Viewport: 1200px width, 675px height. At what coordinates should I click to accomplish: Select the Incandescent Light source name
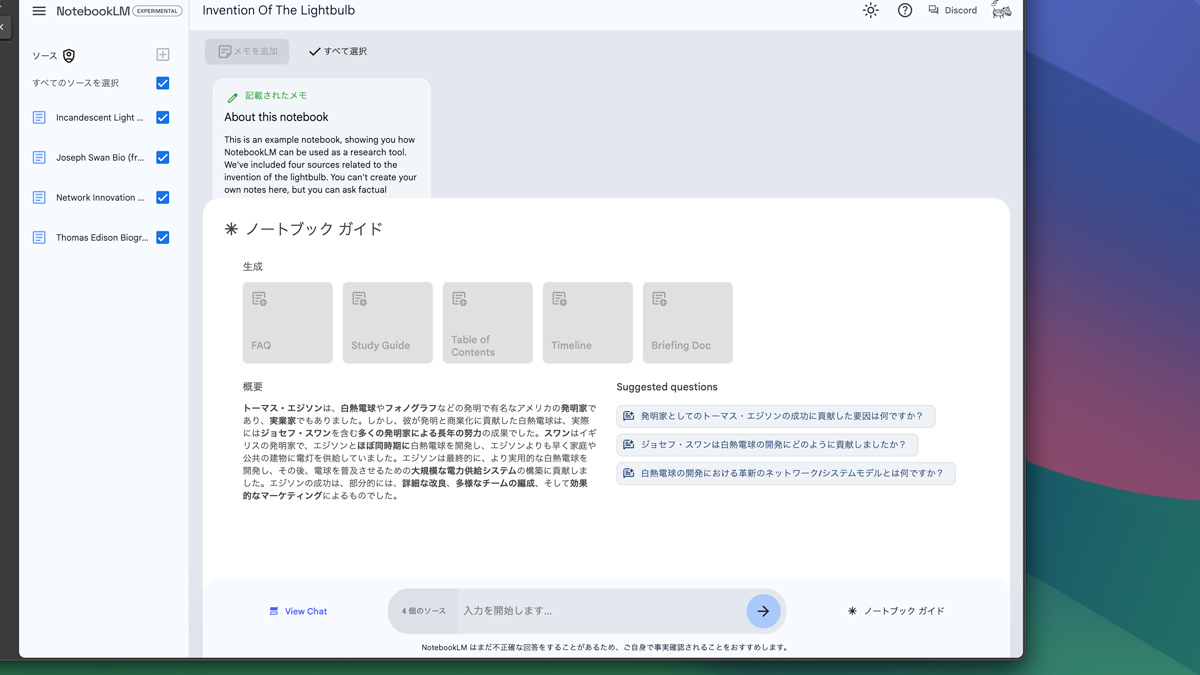[100, 117]
